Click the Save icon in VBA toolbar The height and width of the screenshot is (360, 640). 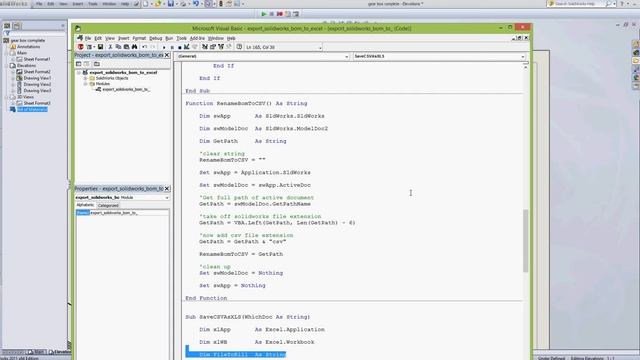point(100,47)
